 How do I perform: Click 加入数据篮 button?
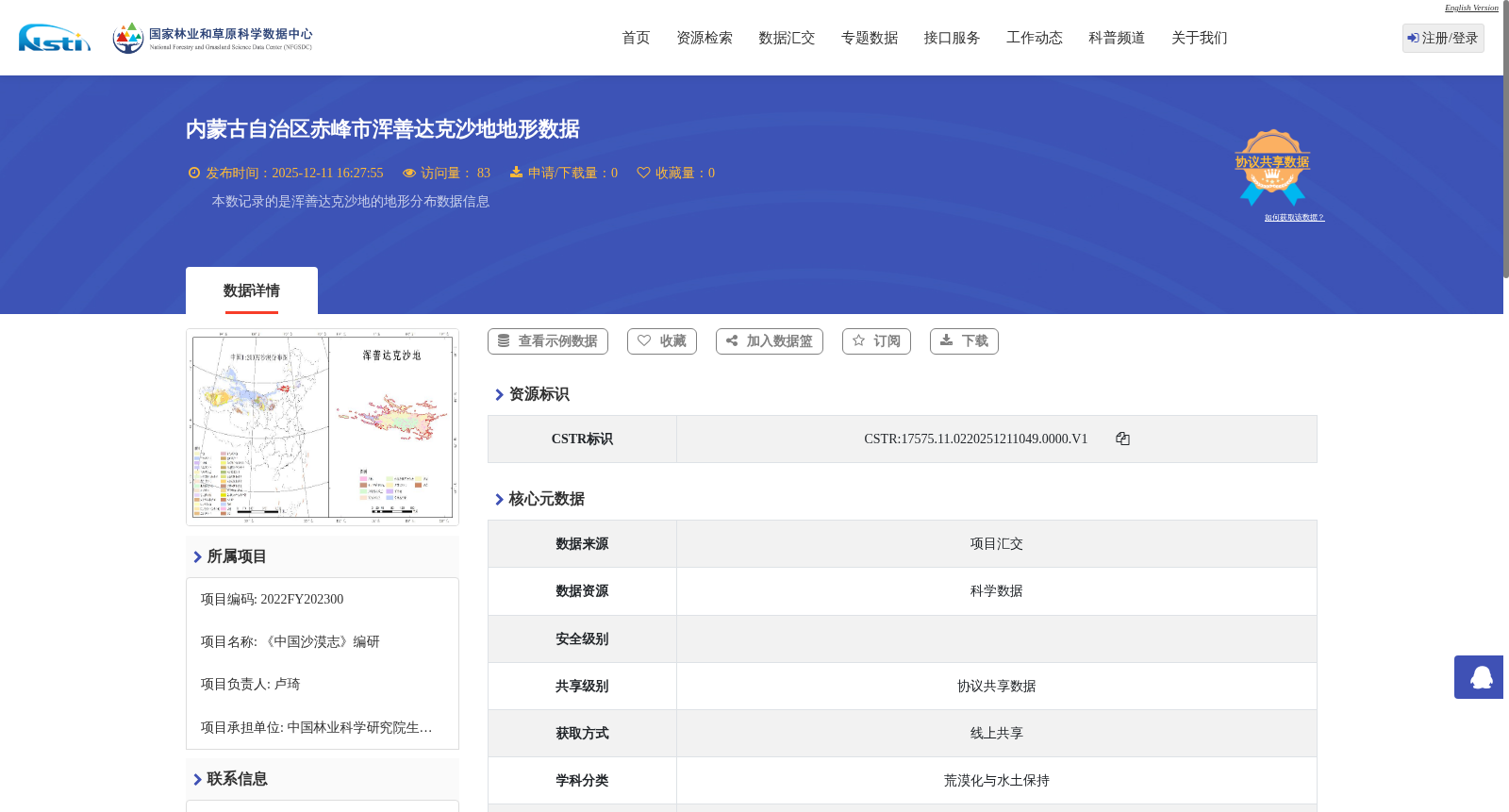770,341
